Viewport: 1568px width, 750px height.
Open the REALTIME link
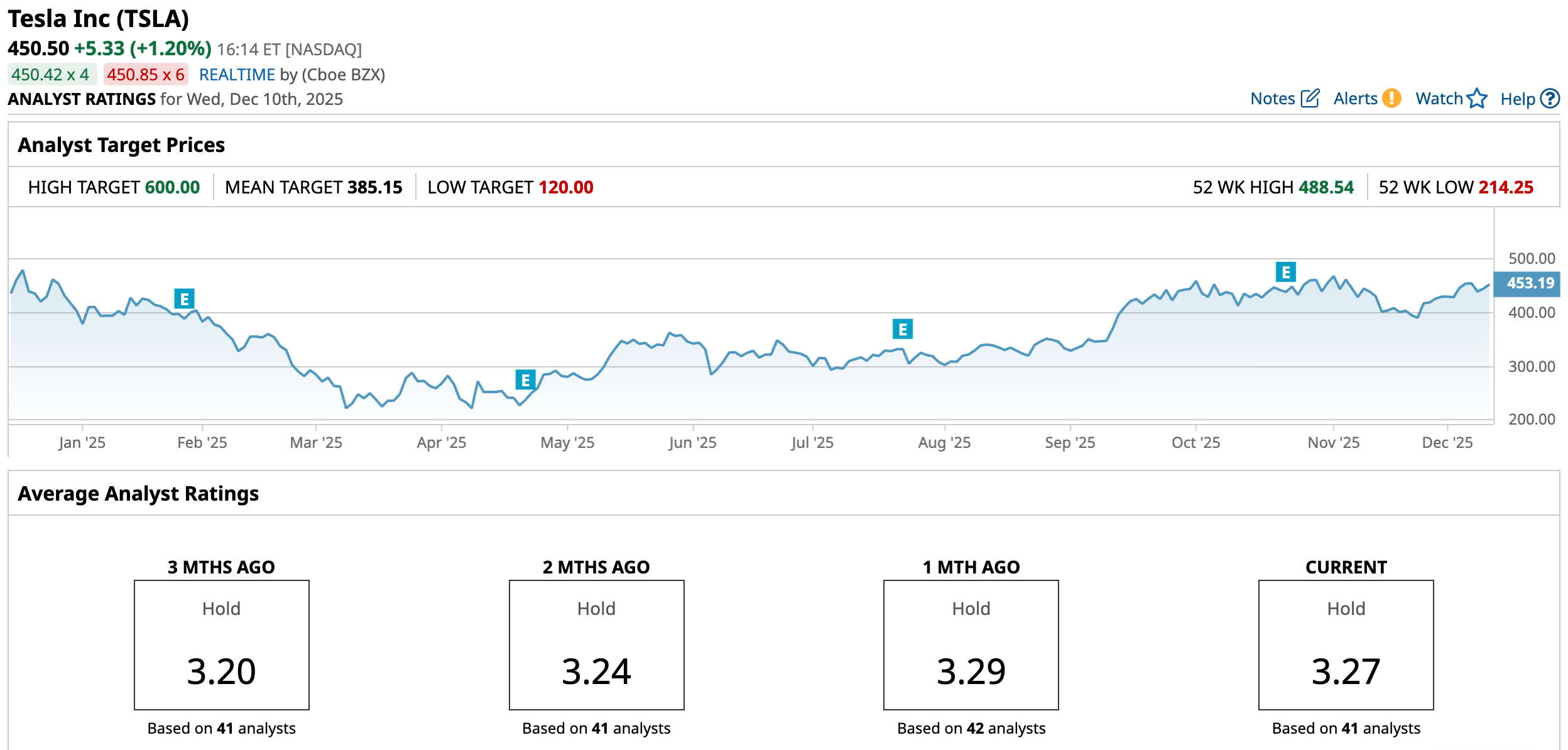click(x=237, y=75)
